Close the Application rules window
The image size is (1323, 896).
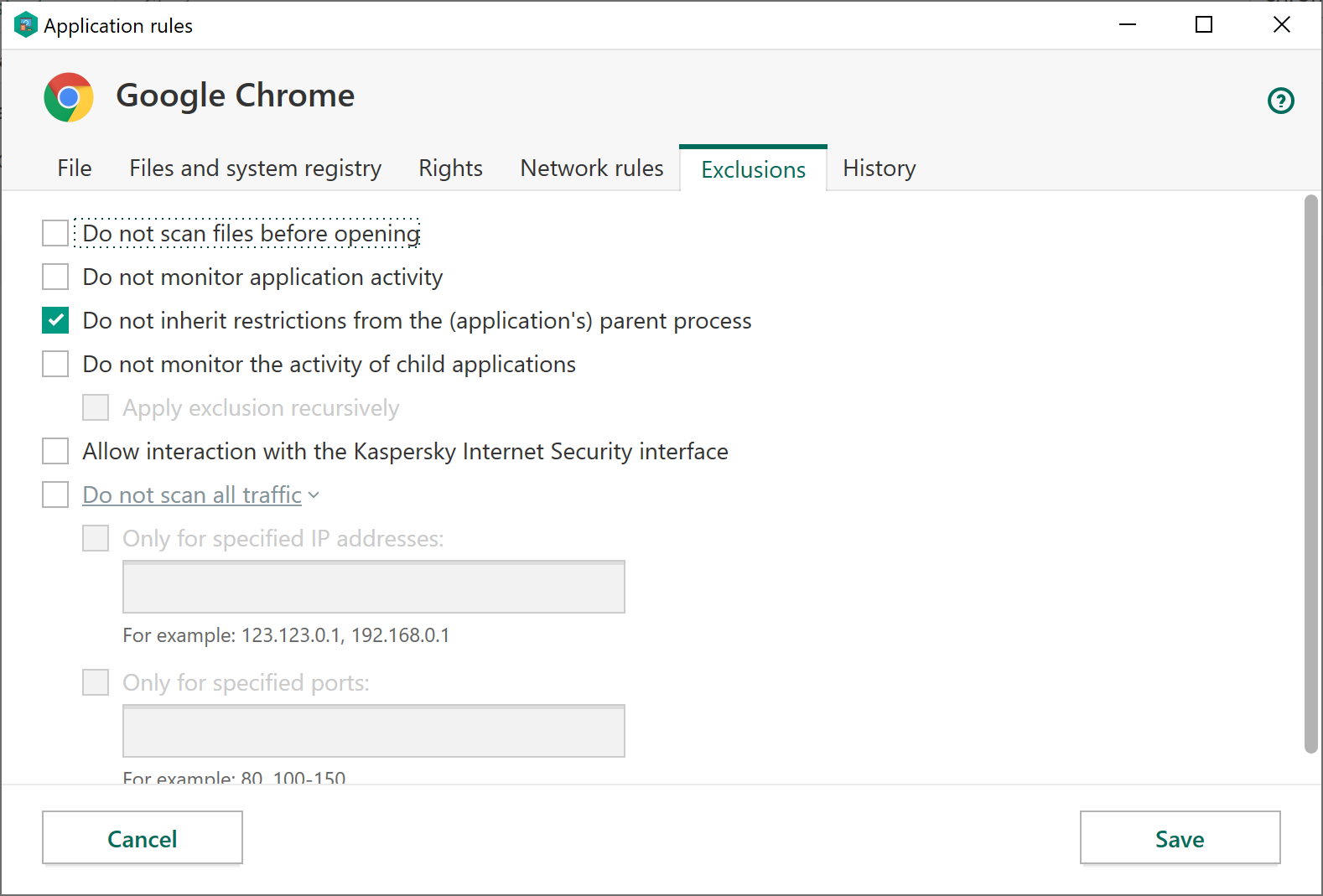1281,25
